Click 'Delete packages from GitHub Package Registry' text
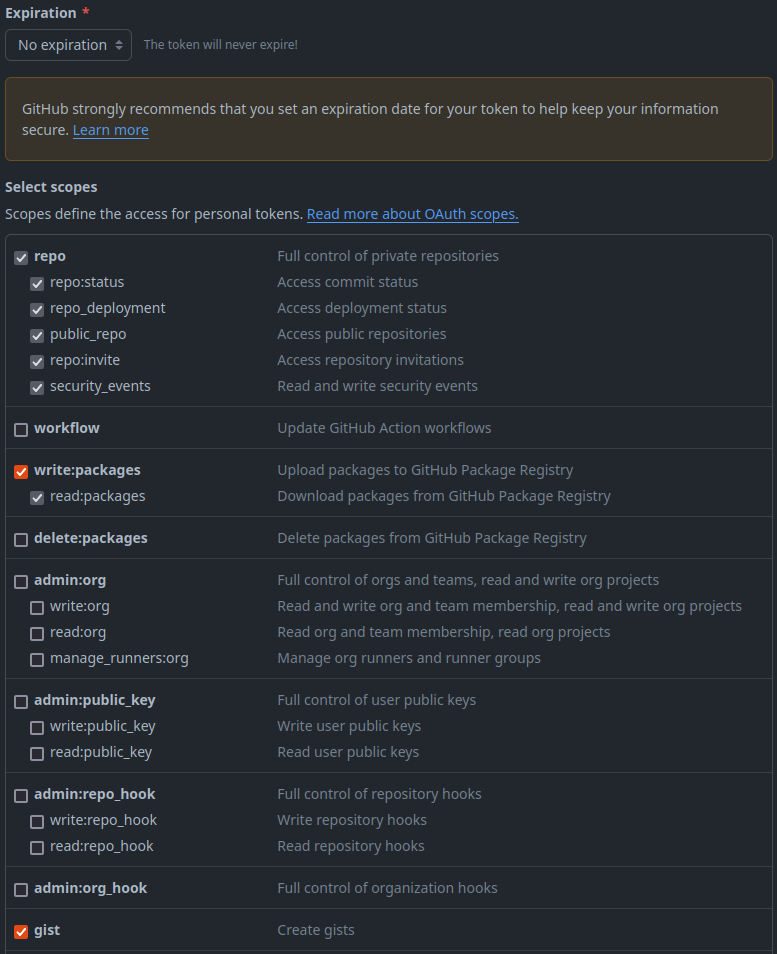The image size is (777, 954). click(x=432, y=538)
